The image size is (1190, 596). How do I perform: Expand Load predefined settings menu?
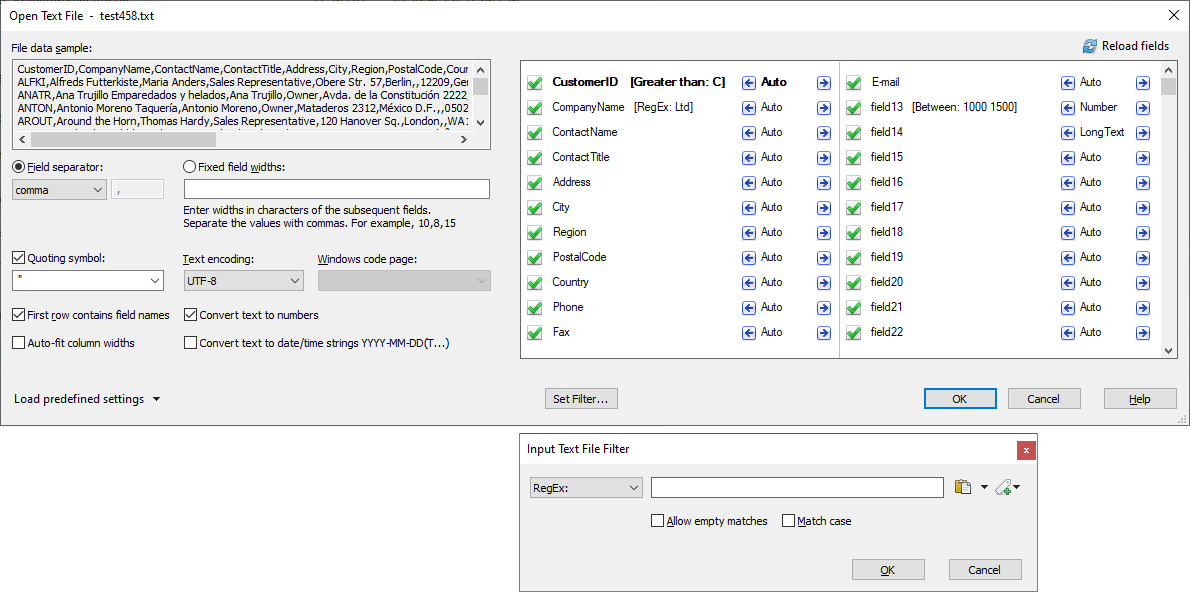pyautogui.click(x=87, y=399)
